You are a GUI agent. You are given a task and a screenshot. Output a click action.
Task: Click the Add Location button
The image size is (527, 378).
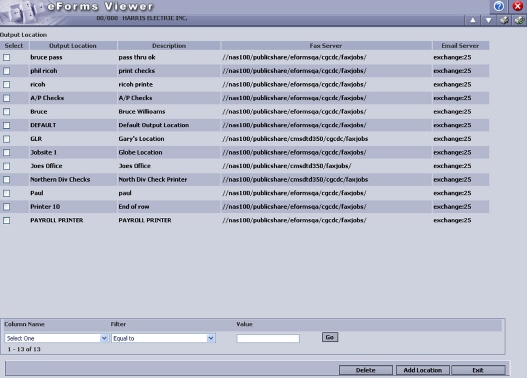tap(422, 370)
